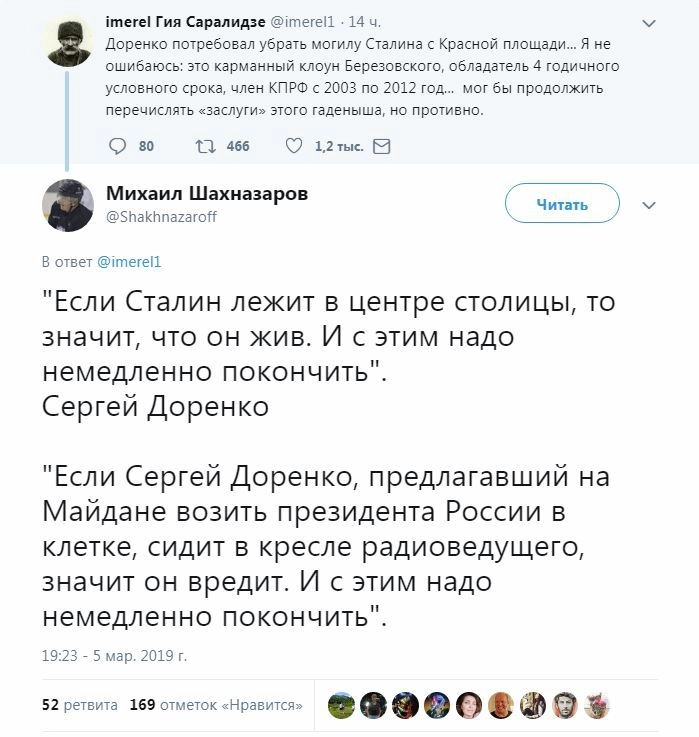699x737 pixels.
Task: Click the imerel Гия Саралидзе author name
Action: point(177,22)
